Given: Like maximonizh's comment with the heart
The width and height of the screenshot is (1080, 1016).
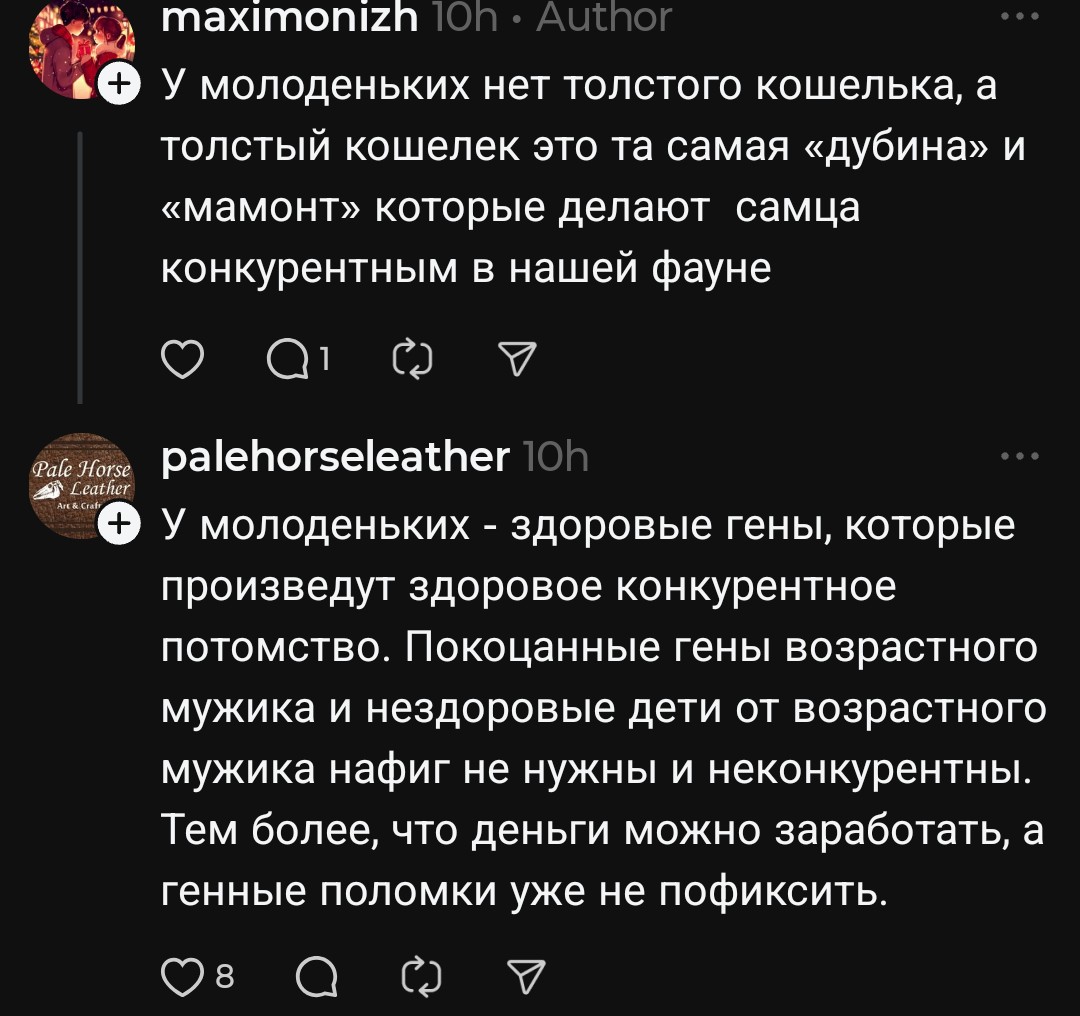Looking at the screenshot, I should [181, 360].
